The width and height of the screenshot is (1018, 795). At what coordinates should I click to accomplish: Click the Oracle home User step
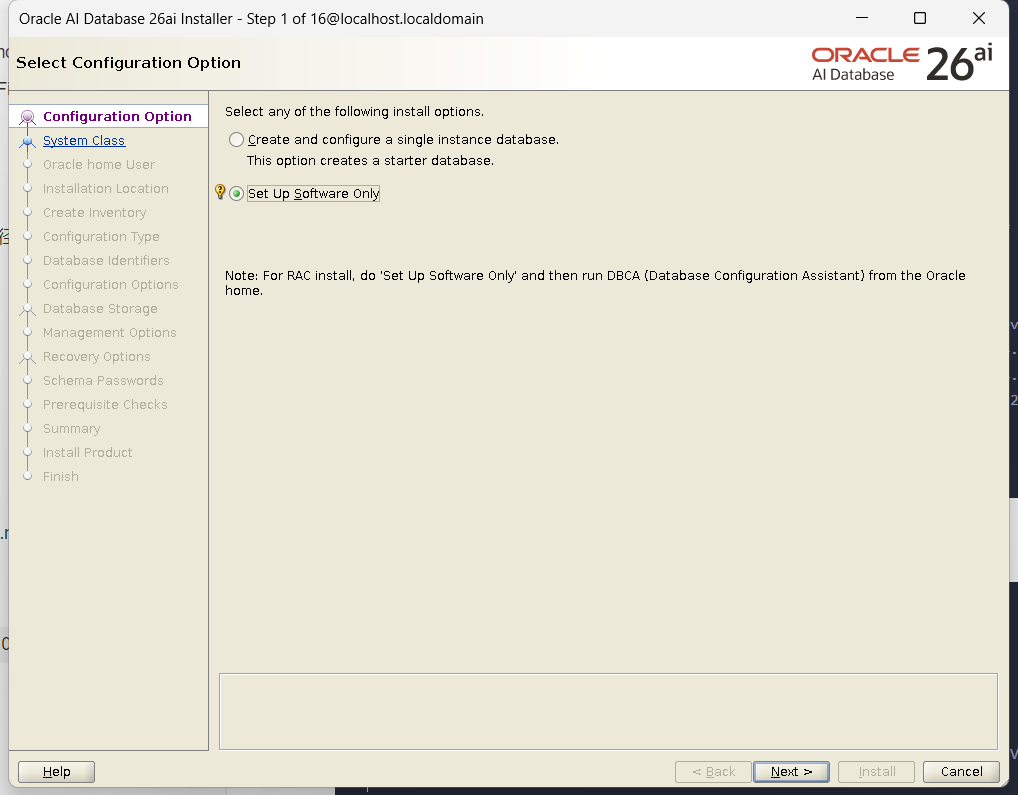(x=99, y=164)
